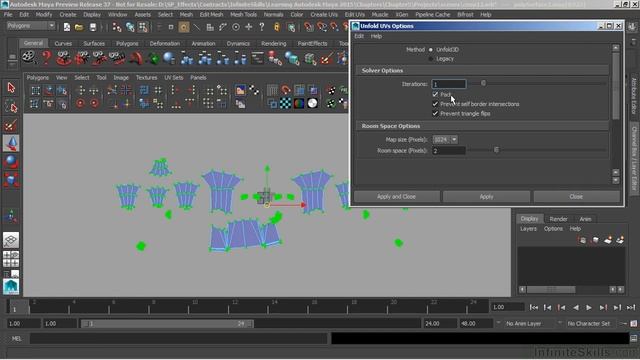Click the Close button in options dialog
640x360 pixels.
576,197
